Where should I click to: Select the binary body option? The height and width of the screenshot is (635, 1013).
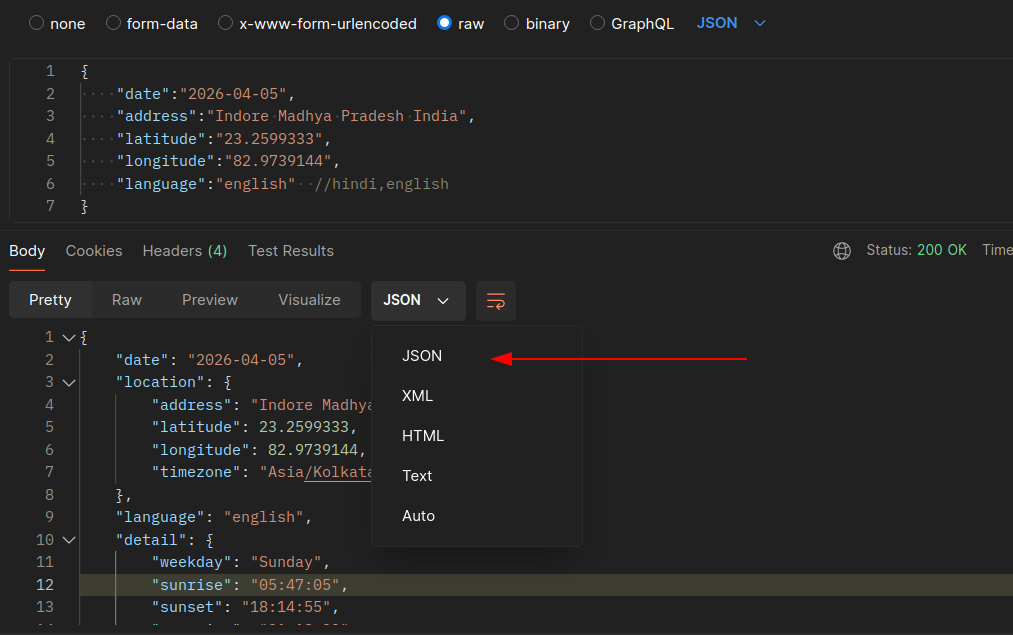[512, 23]
